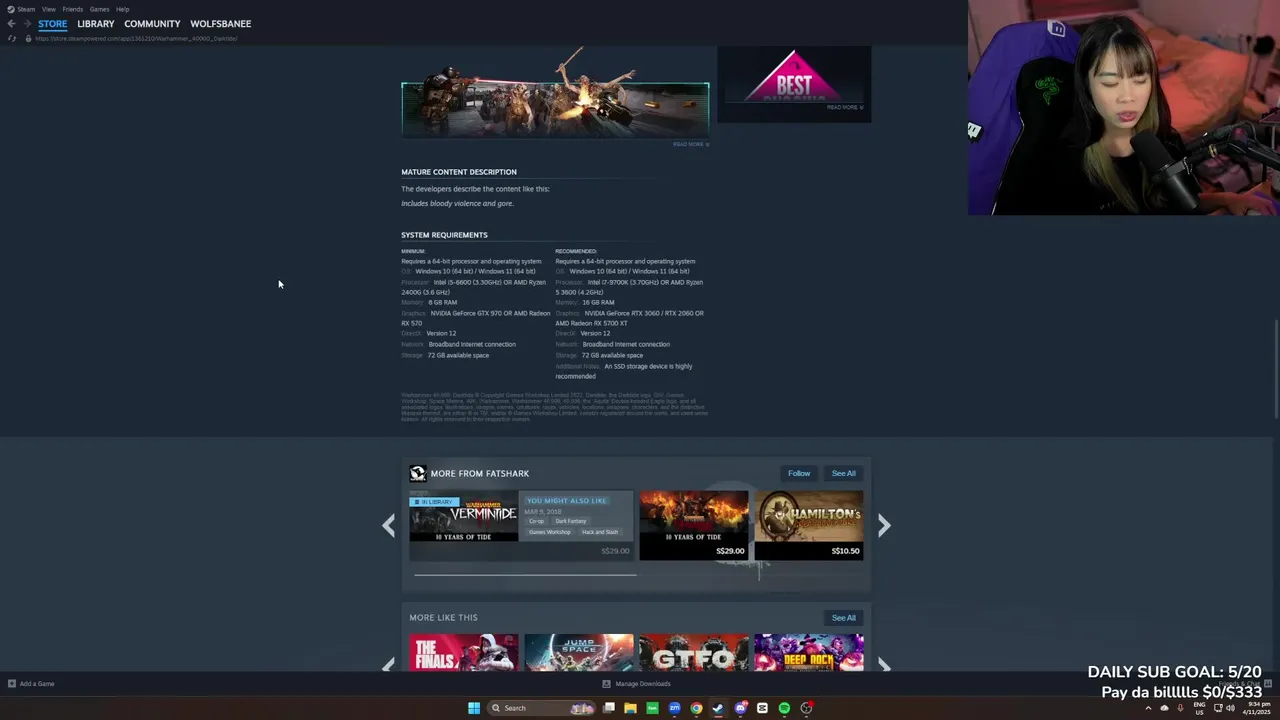Open the featured Darktide event banner image

coord(555,92)
